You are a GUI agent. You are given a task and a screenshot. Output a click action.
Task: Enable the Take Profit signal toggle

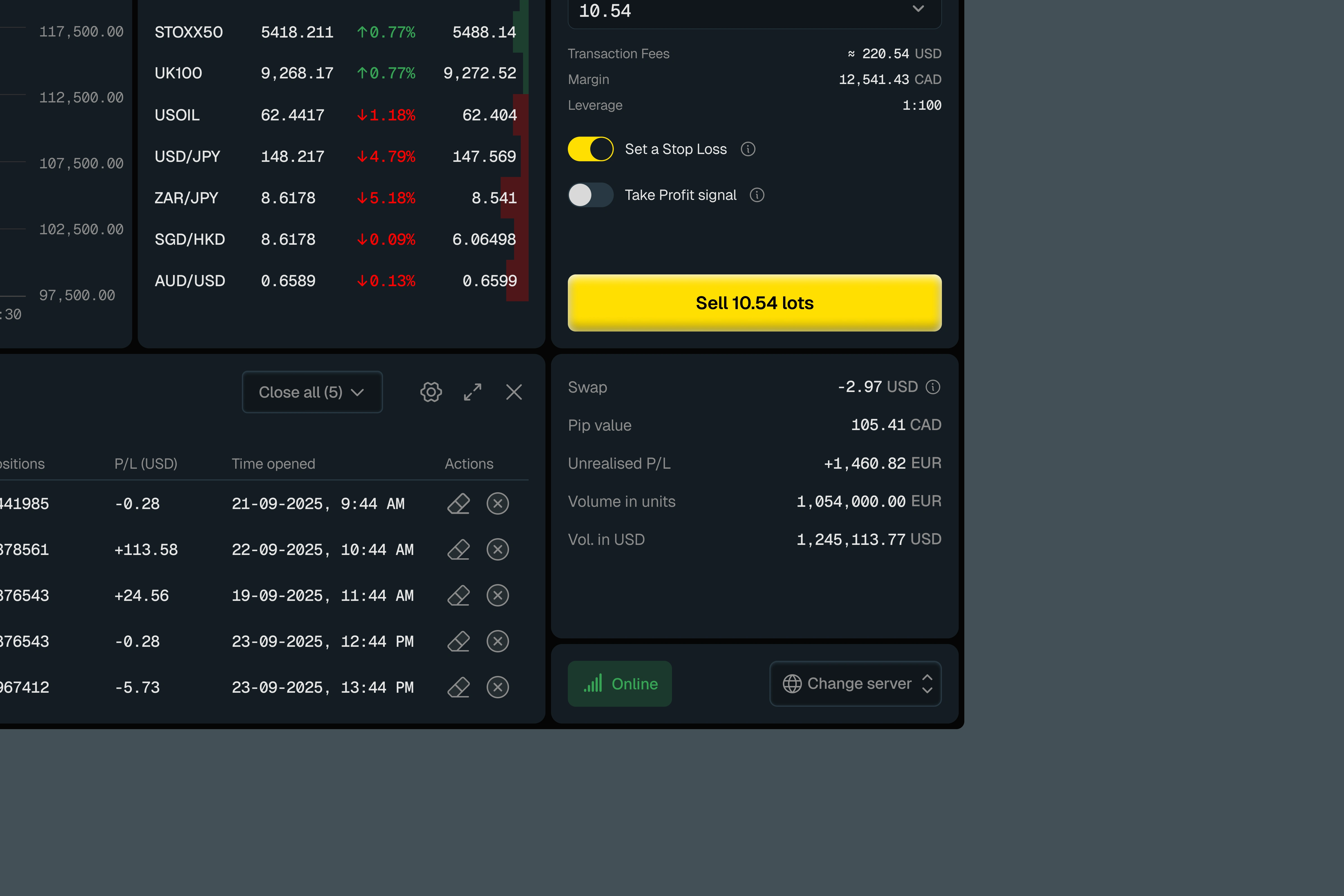click(x=590, y=195)
